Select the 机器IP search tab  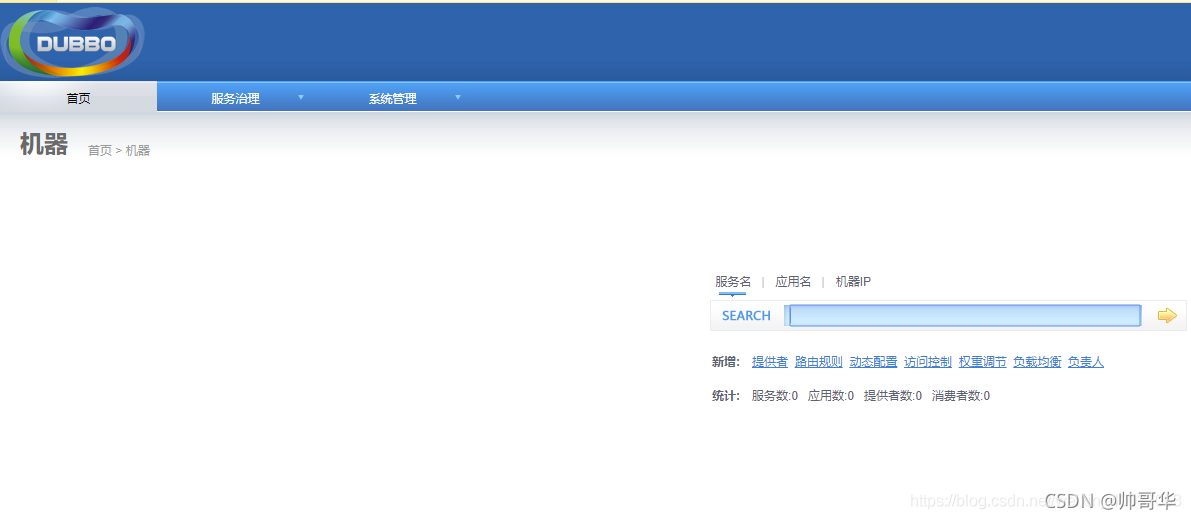[853, 282]
